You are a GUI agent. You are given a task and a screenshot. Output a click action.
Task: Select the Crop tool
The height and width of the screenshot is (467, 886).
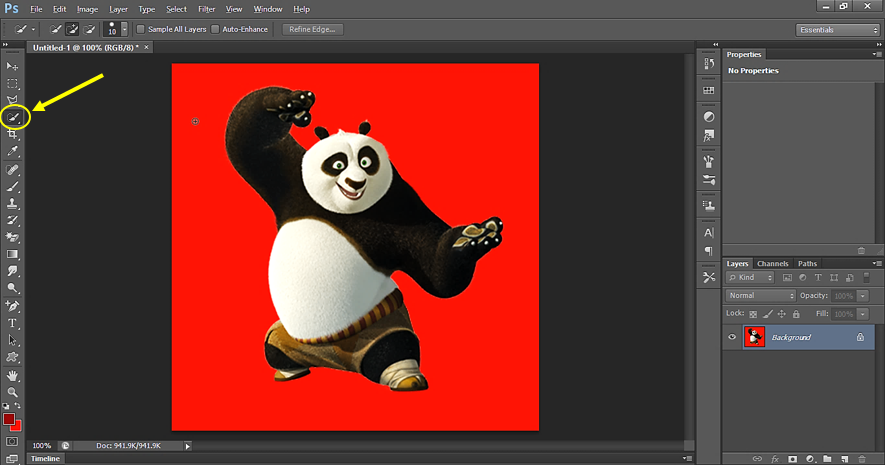12,134
